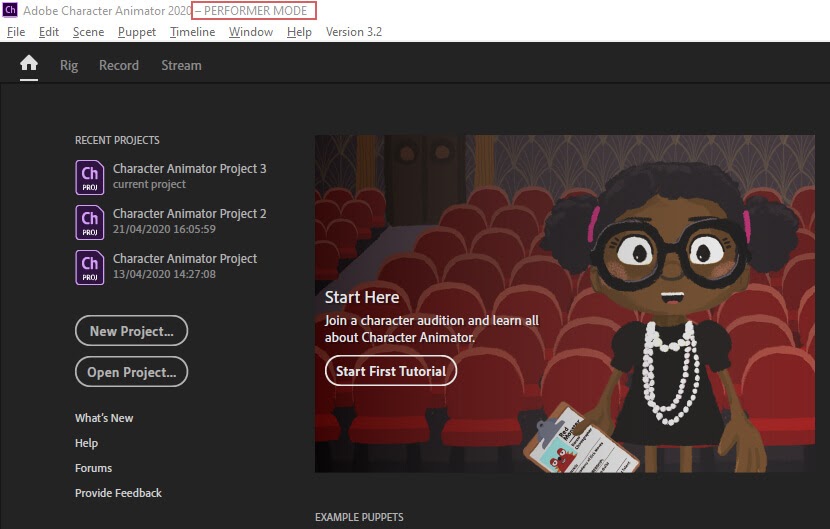Open Character Animator Project from 13/04/2020
This screenshot has width=830, height=529.
185,258
